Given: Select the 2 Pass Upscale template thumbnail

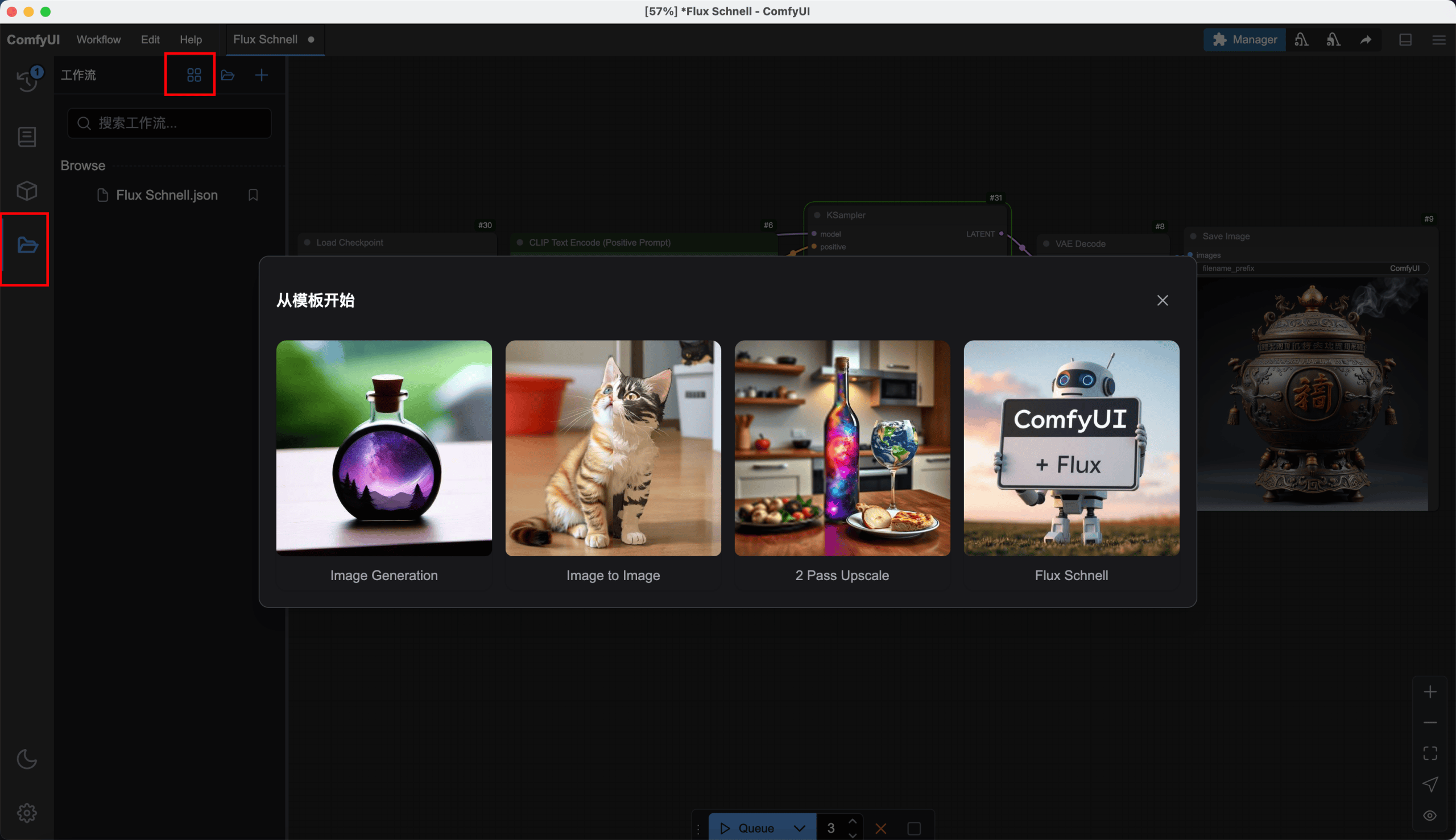Looking at the screenshot, I should (x=842, y=448).
